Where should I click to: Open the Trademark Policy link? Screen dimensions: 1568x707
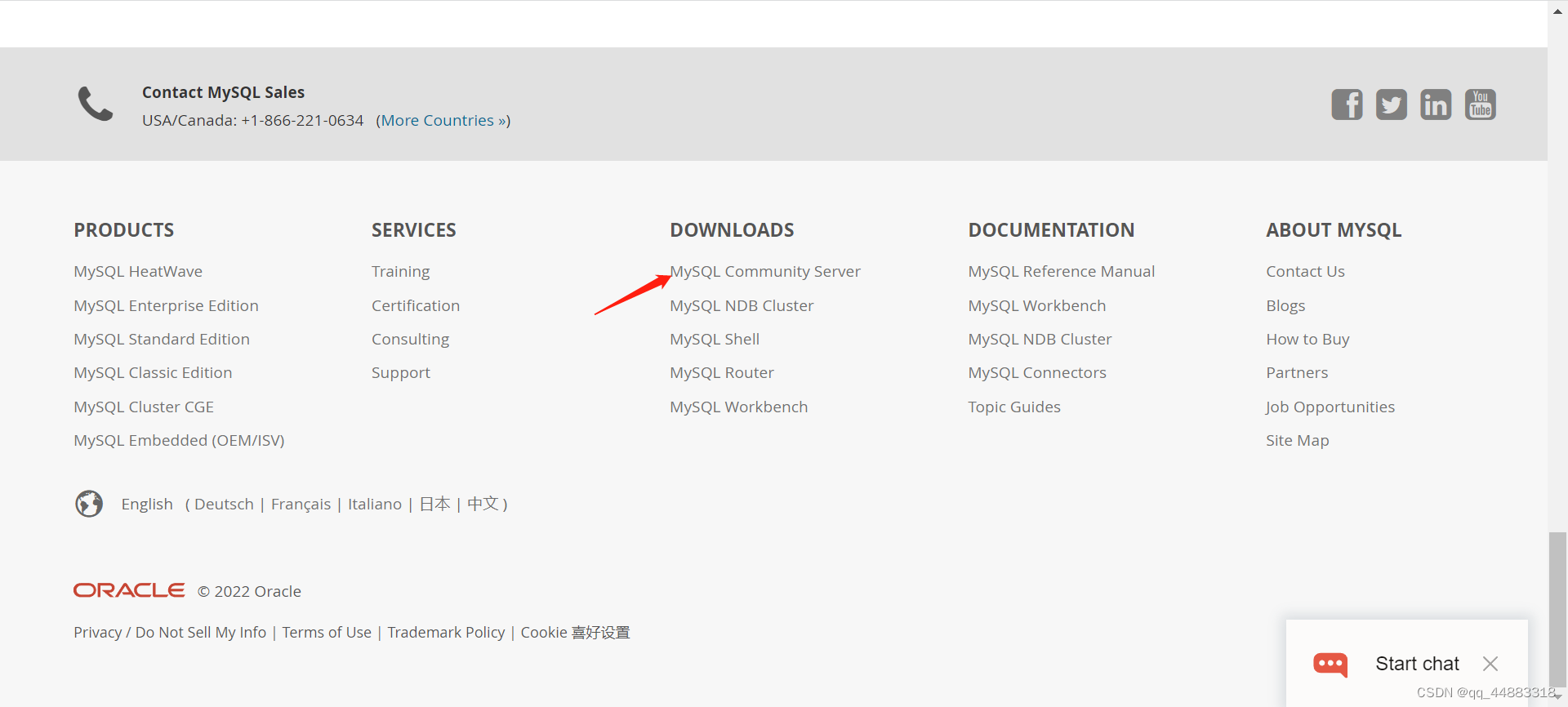click(446, 632)
